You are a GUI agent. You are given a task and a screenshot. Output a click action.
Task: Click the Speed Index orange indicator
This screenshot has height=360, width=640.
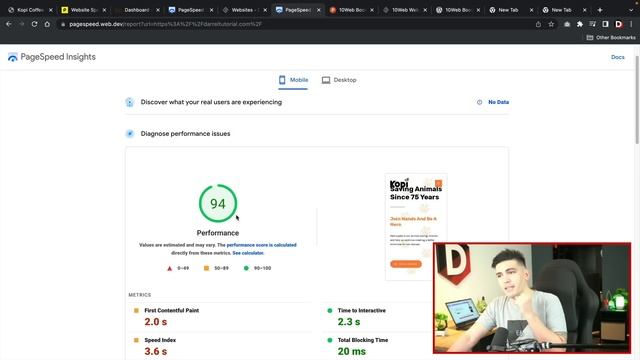point(136,340)
